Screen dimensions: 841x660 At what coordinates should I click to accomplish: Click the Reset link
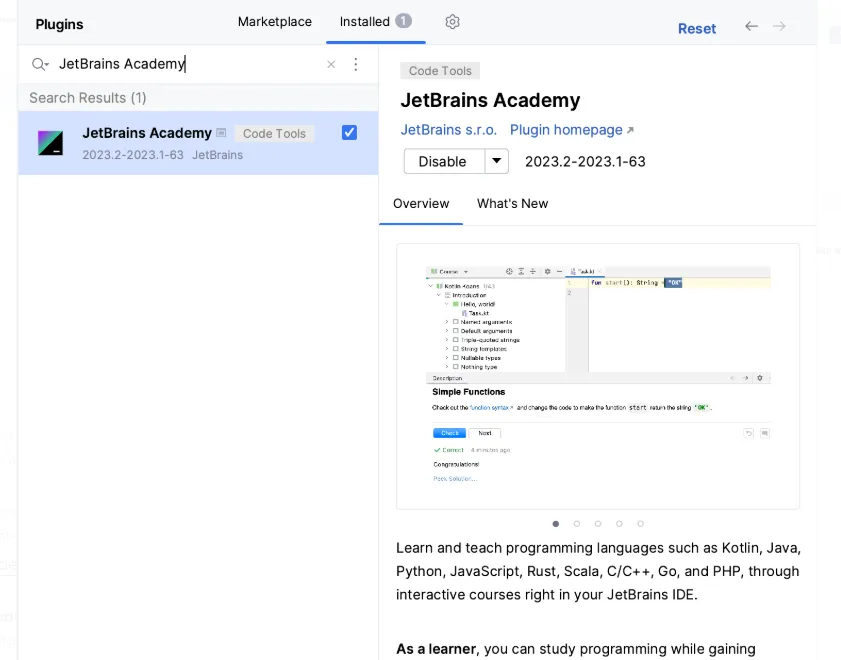(697, 29)
